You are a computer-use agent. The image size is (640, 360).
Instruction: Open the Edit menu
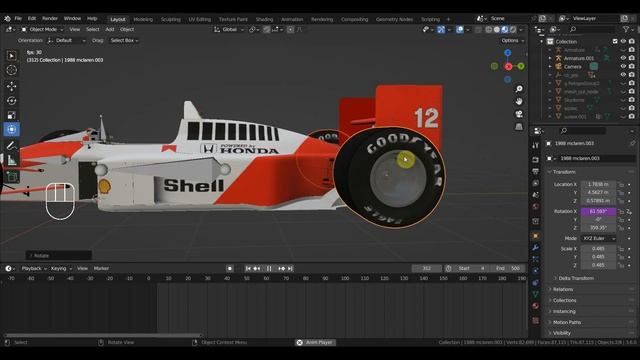tap(32, 18)
